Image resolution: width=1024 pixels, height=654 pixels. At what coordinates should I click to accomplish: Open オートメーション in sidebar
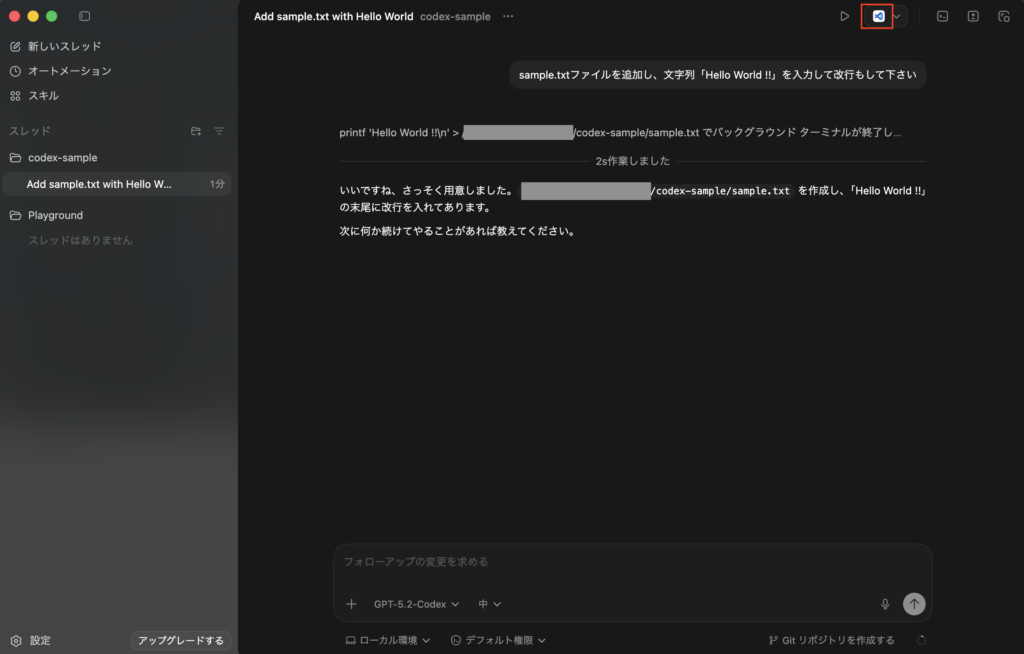pos(69,71)
